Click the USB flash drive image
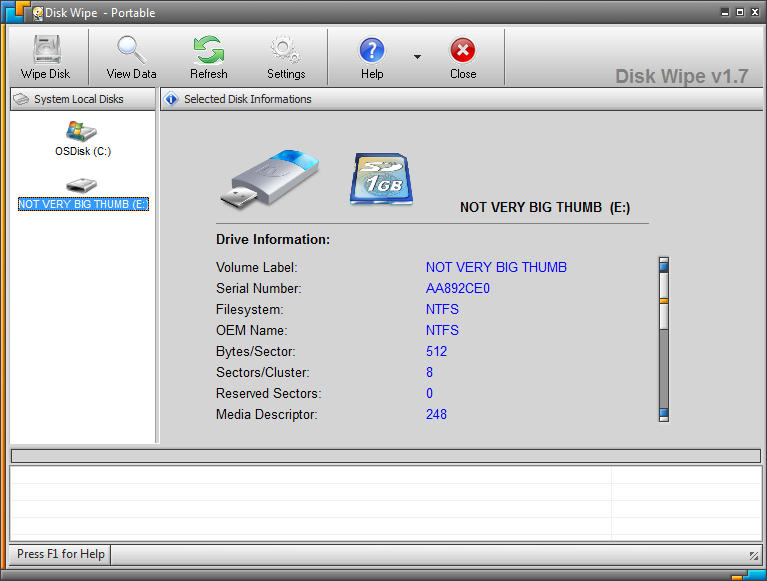 [x=270, y=179]
